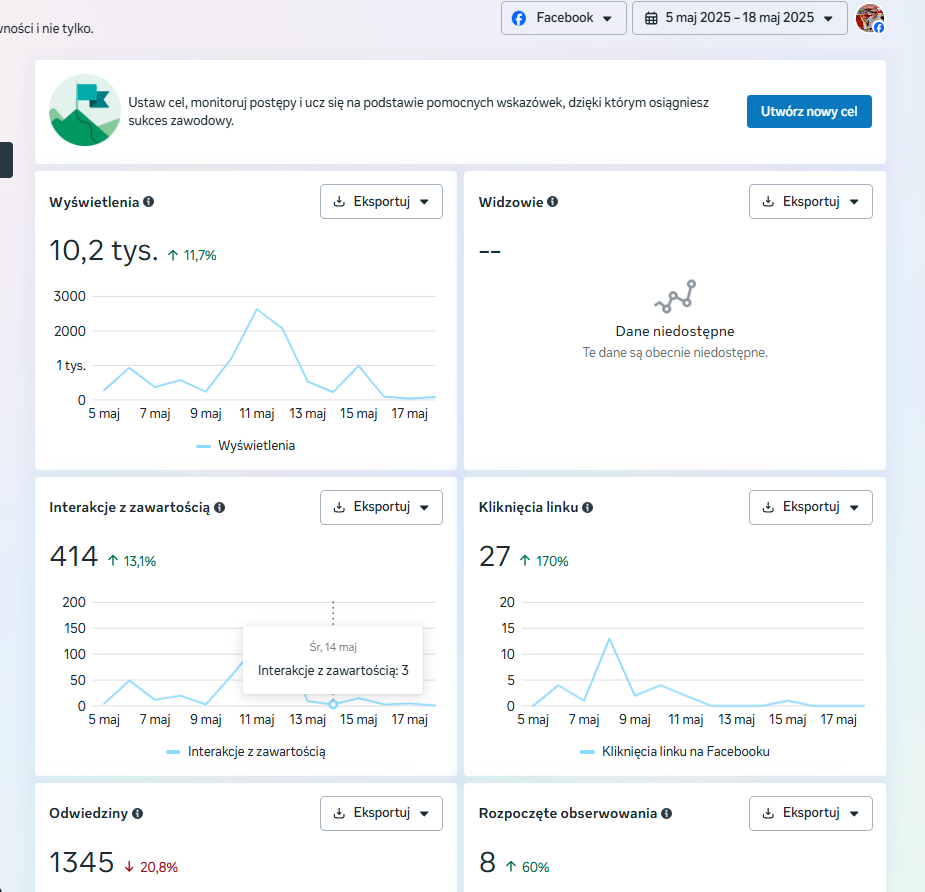The image size is (925, 892).
Task: Click info icon next to Wyświetlenia
Action: (x=149, y=201)
